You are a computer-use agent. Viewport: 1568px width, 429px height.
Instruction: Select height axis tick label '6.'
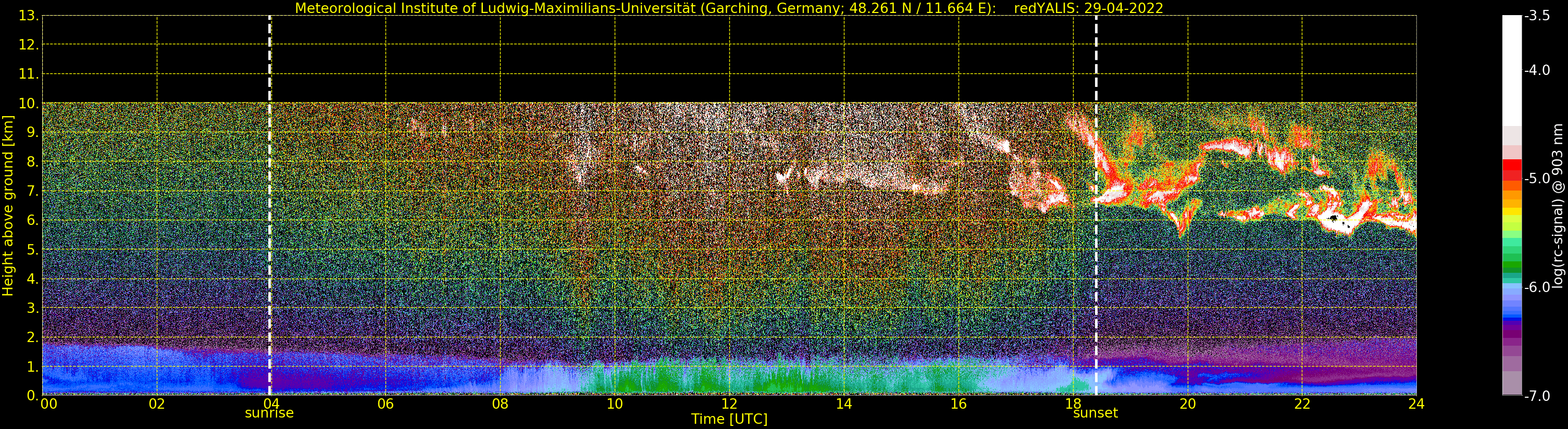33,220
